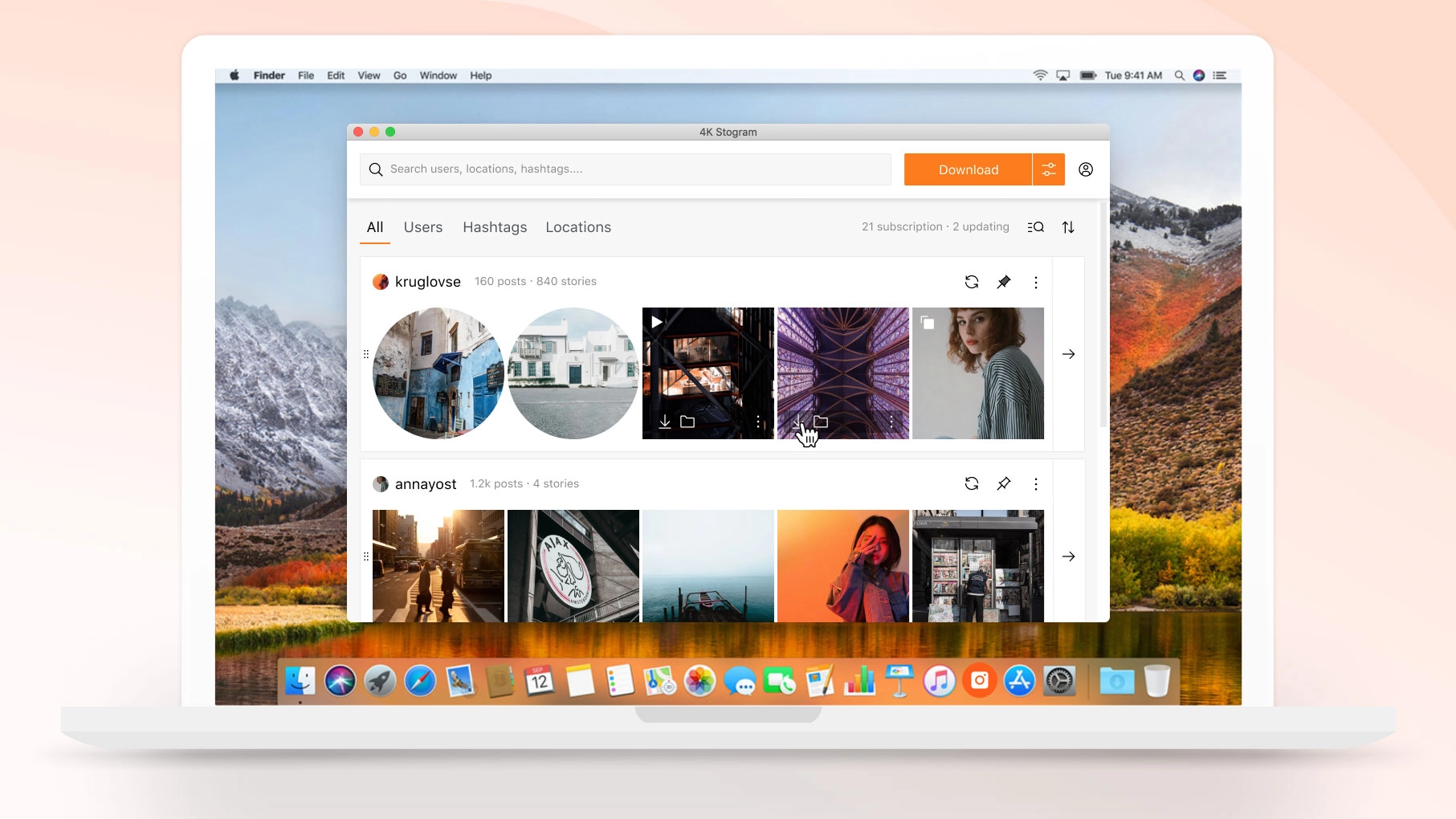Unpin the kruglovse subscription

pyautogui.click(x=1004, y=282)
